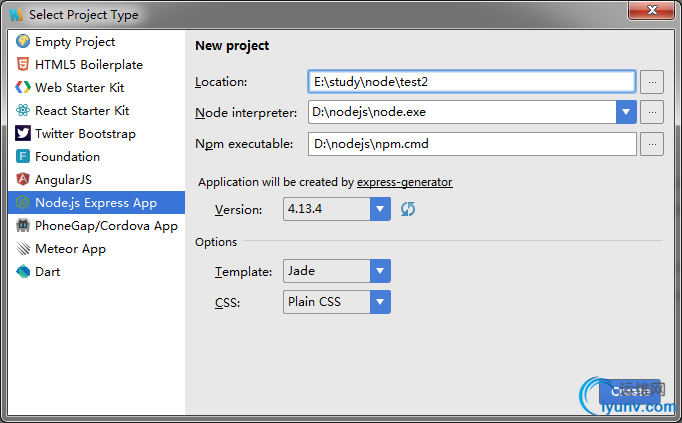Expand the Version 4.13.4 dropdown
Image resolution: width=682 pixels, height=423 pixels.
380,209
